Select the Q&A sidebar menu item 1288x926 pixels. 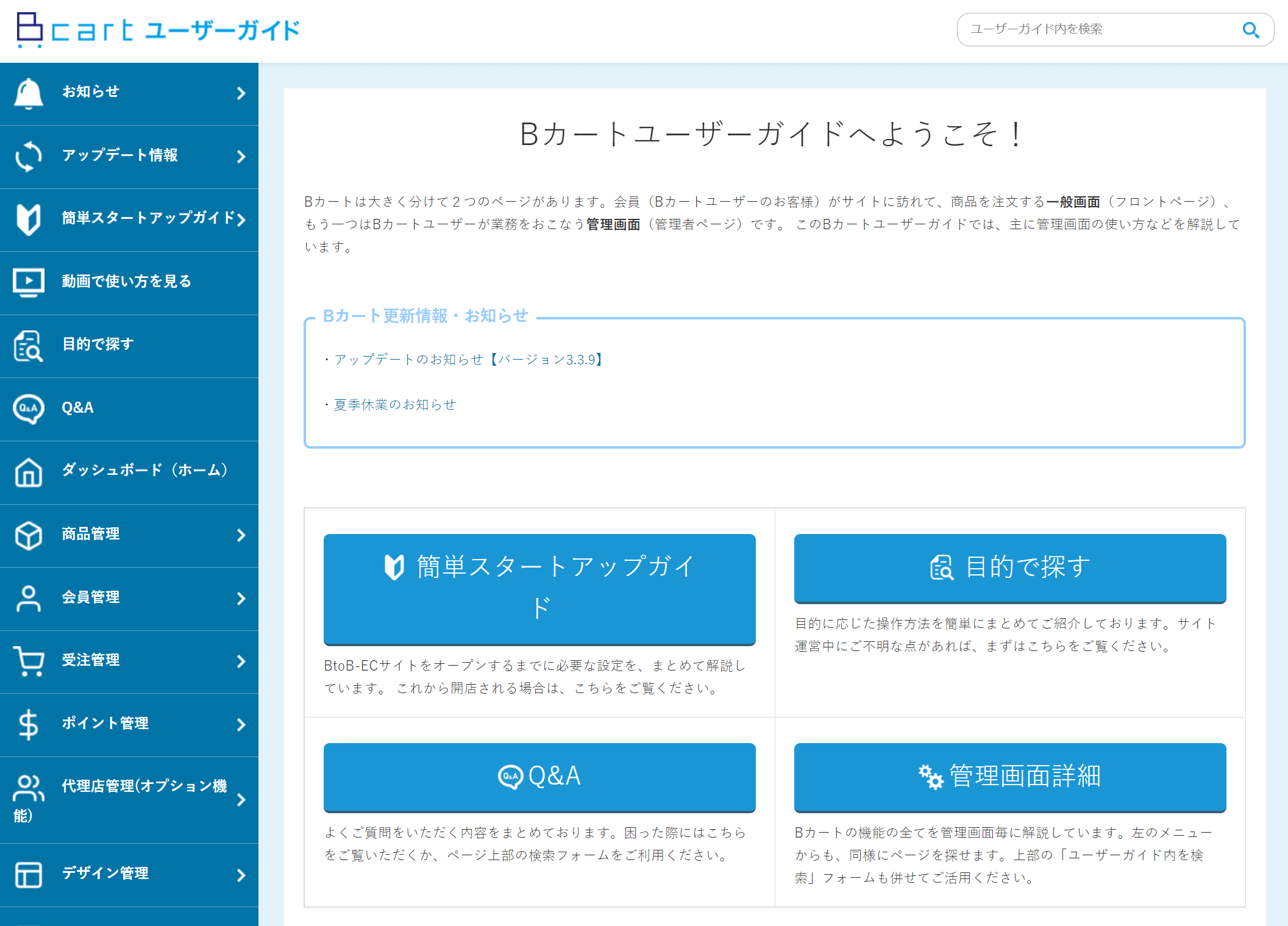coord(129,409)
